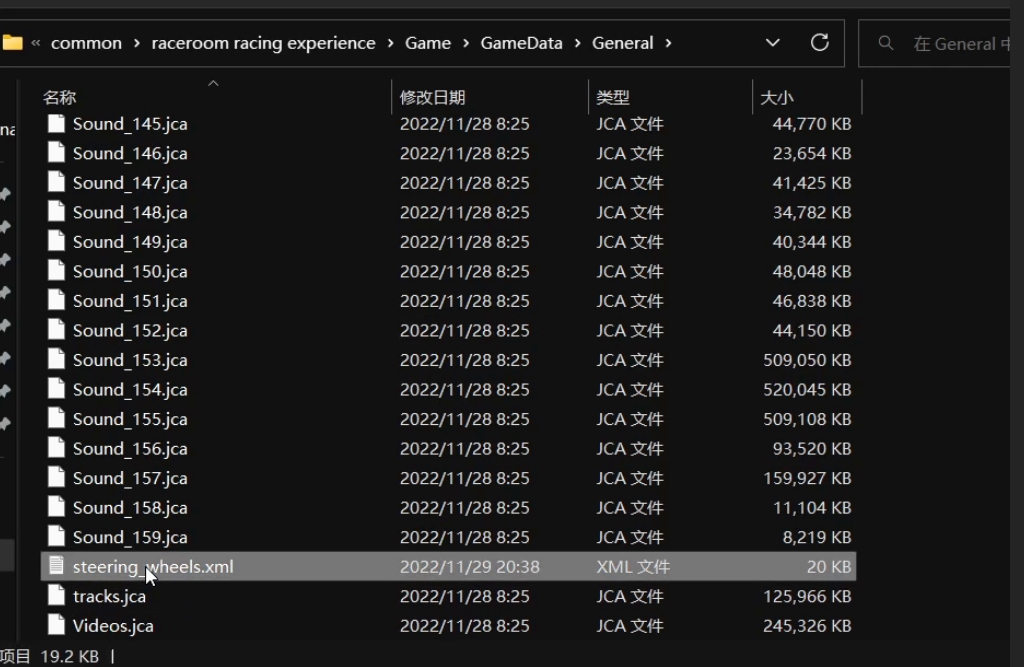
Task: Click file icon of Videos.jca
Action: [x=57, y=625]
